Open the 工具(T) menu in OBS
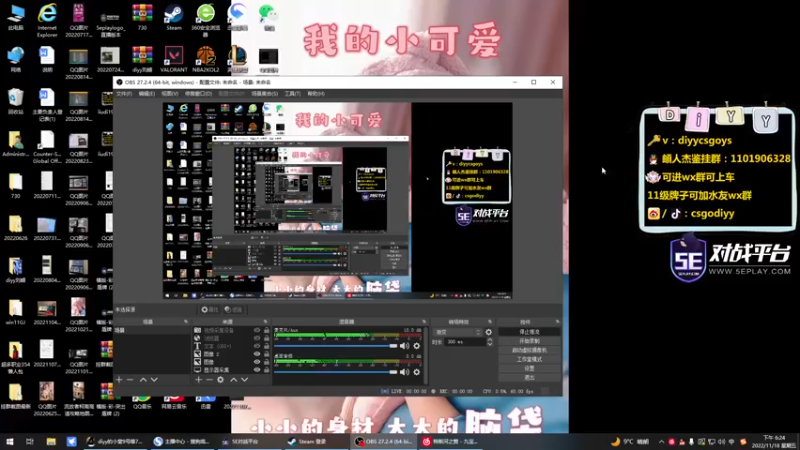800x450 pixels. click(292, 94)
